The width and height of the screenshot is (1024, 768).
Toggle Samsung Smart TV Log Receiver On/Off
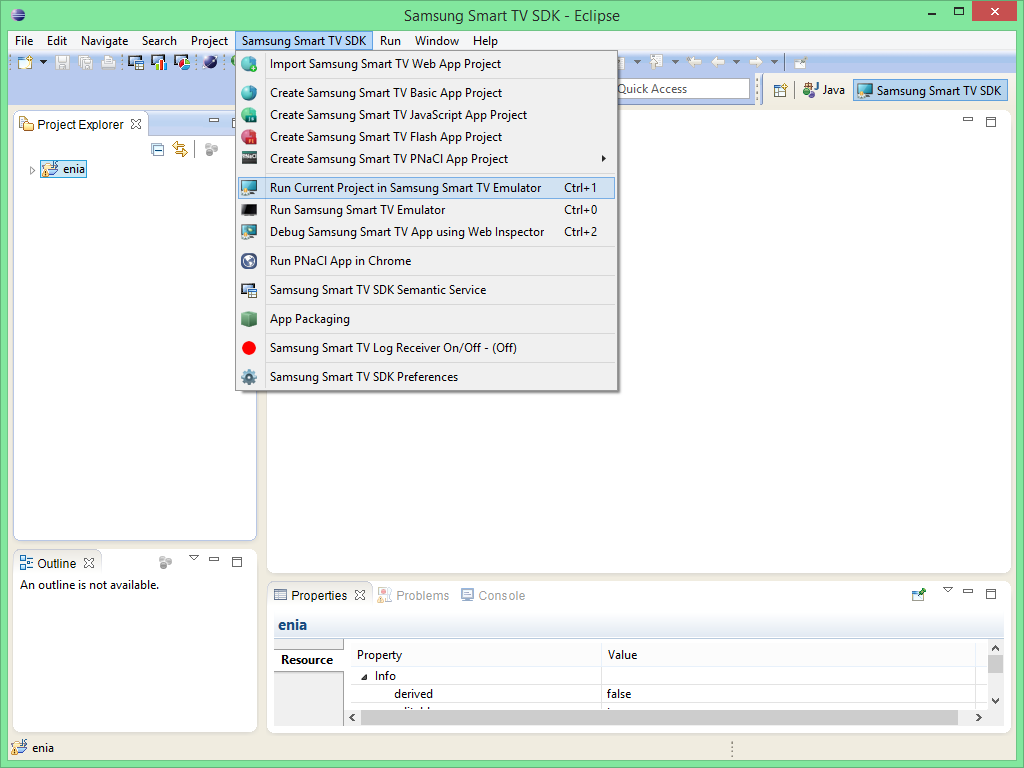click(426, 348)
